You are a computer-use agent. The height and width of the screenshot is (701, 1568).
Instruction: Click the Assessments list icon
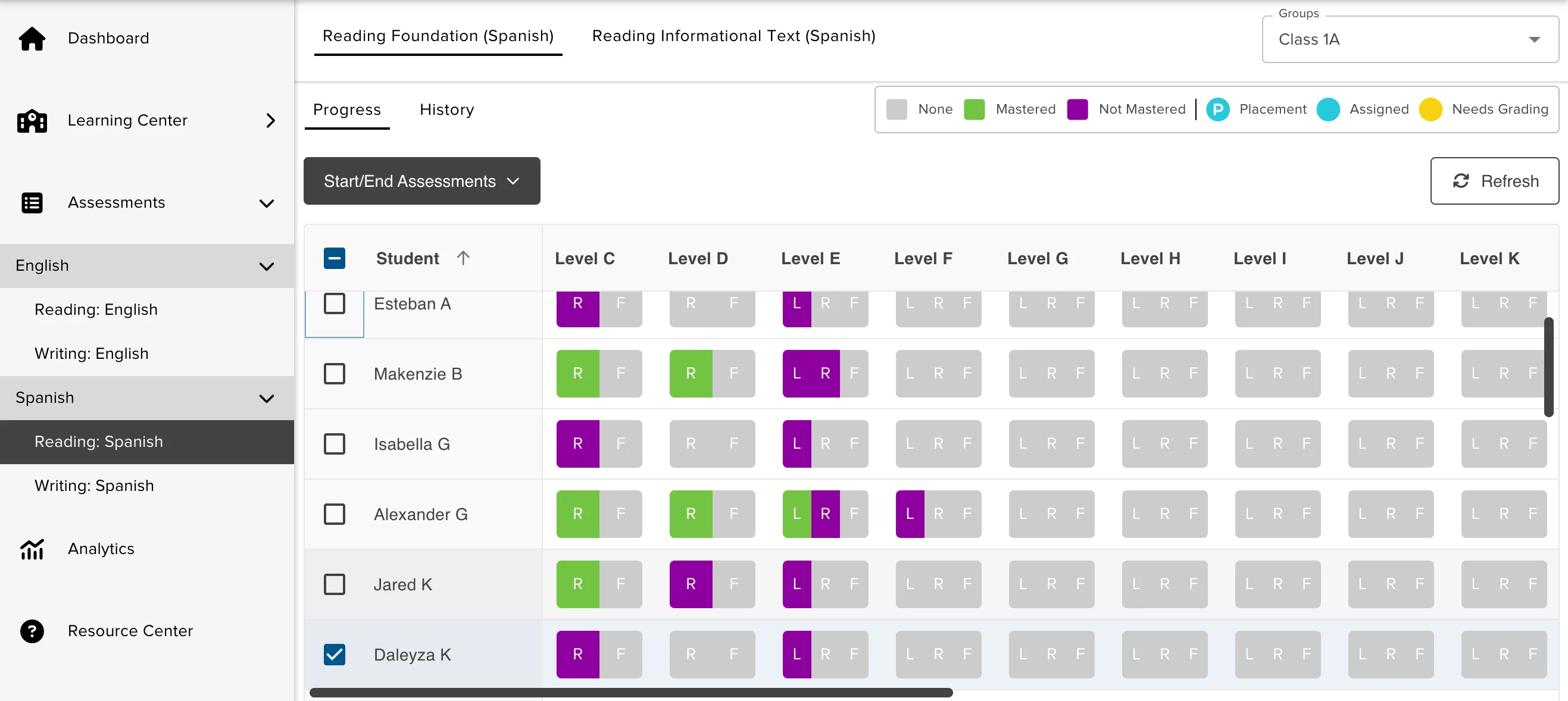click(32, 203)
